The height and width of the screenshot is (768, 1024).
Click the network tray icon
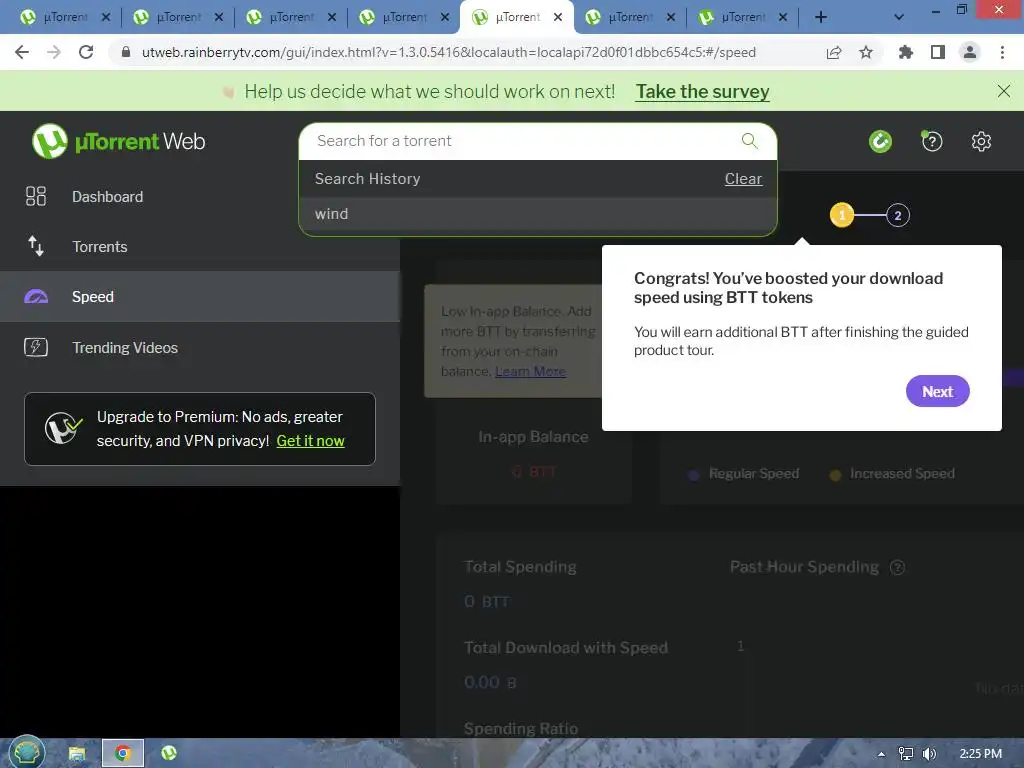(x=905, y=754)
